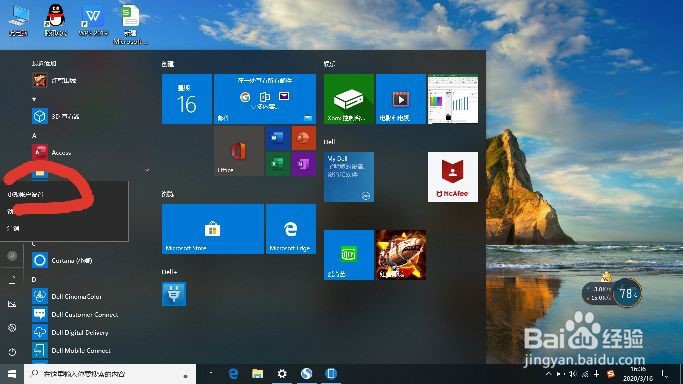
Task: Launch the Word small tile
Action: point(278,138)
